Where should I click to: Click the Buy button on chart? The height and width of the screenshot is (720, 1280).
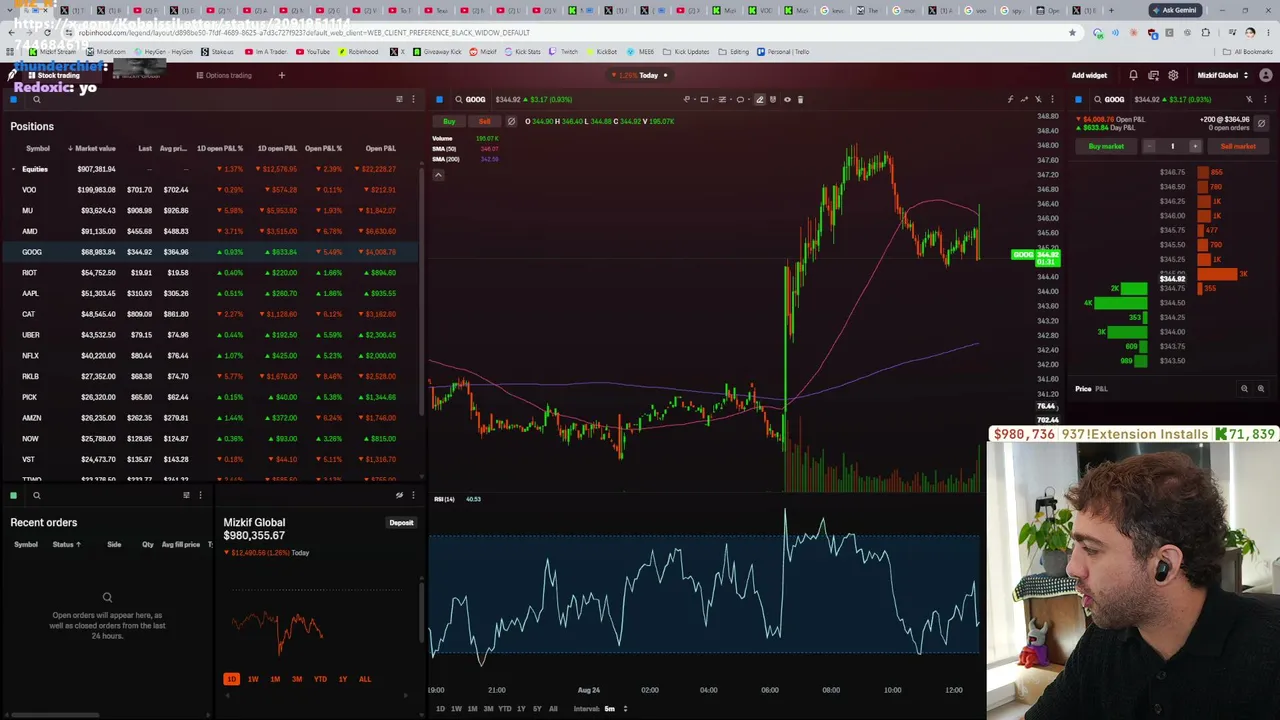pos(449,121)
